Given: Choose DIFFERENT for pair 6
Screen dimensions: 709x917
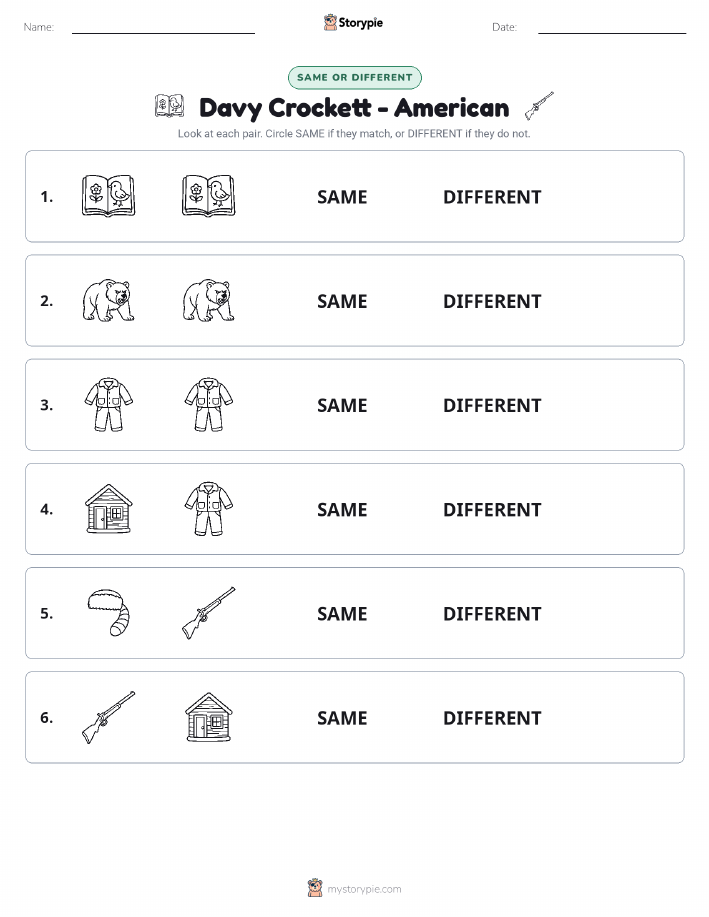Looking at the screenshot, I should [492, 718].
